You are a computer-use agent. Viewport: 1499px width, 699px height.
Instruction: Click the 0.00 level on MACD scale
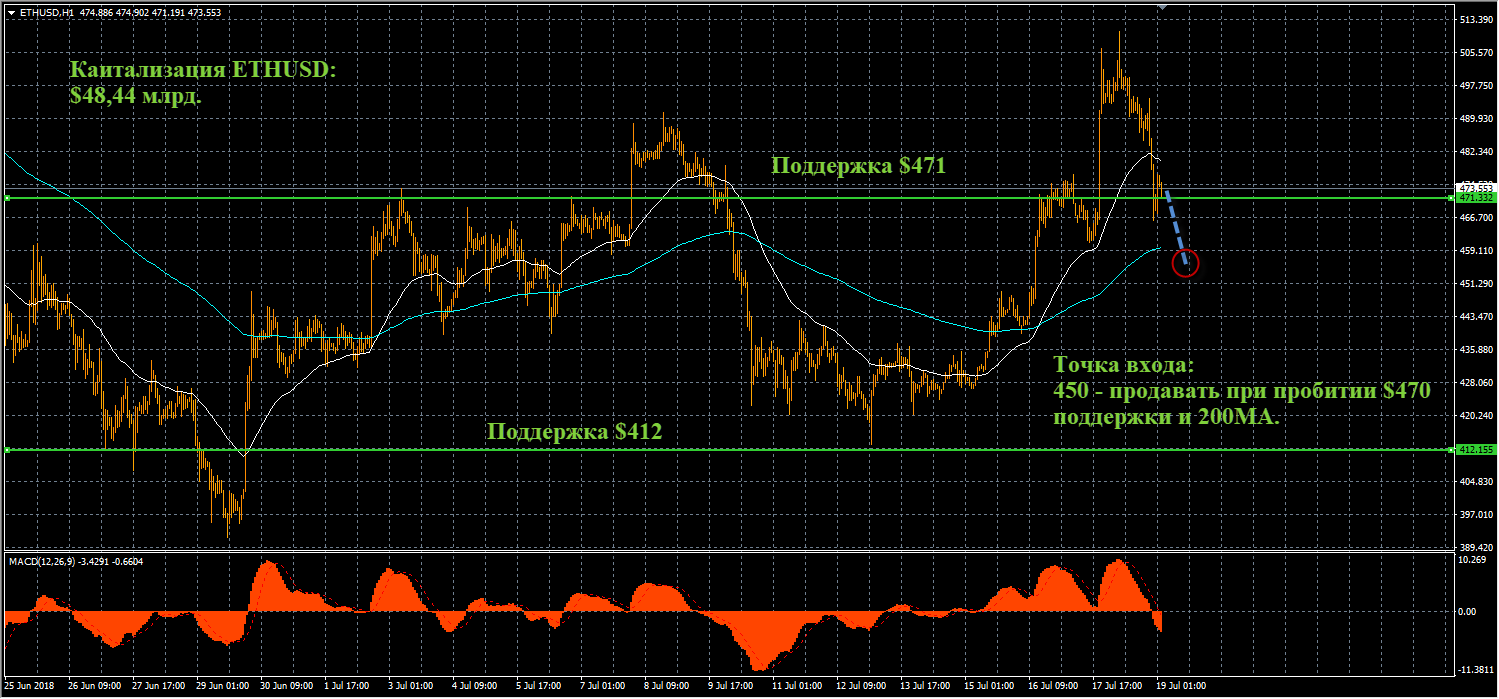point(1468,611)
